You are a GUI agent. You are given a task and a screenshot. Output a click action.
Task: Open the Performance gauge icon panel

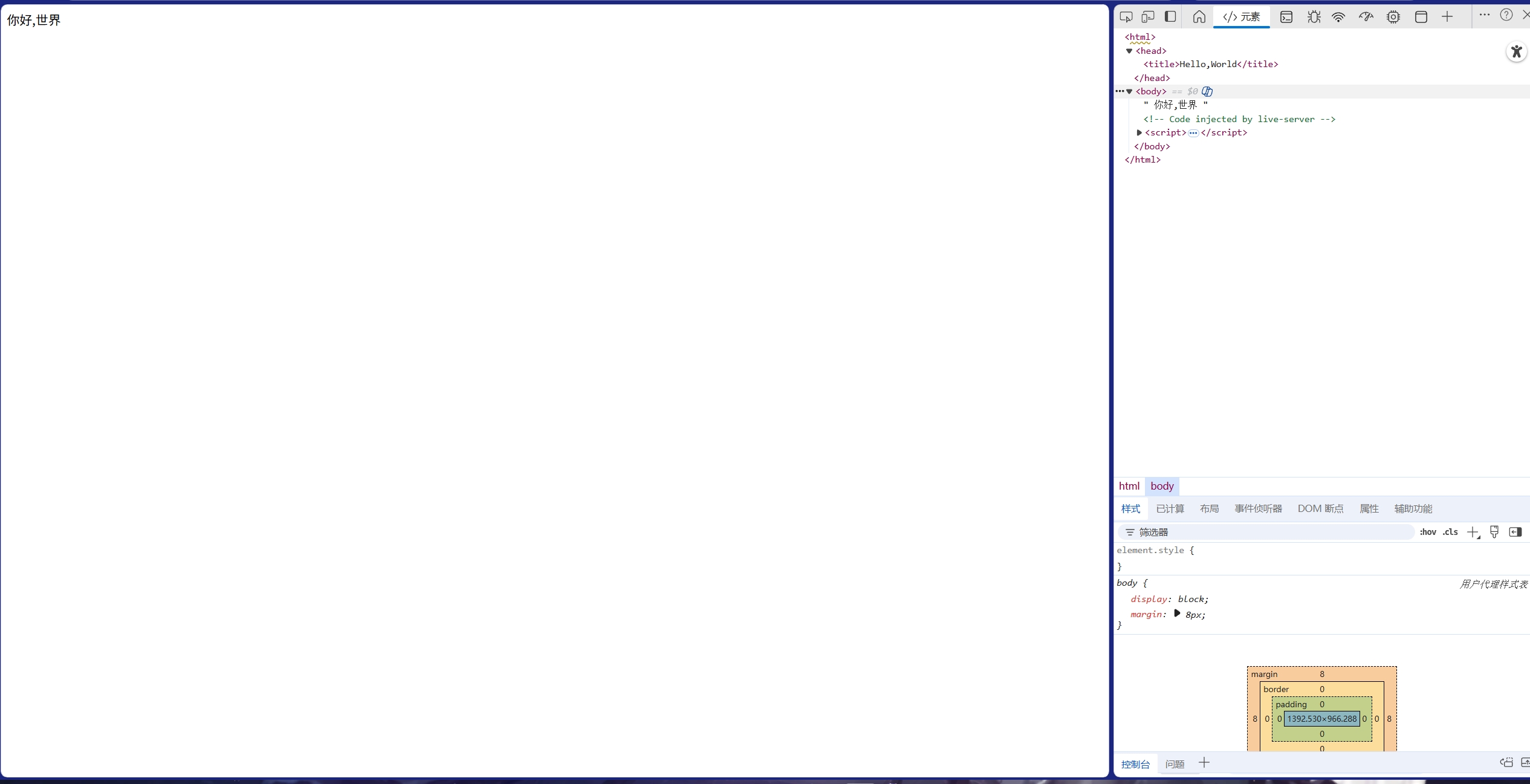[x=1366, y=17]
